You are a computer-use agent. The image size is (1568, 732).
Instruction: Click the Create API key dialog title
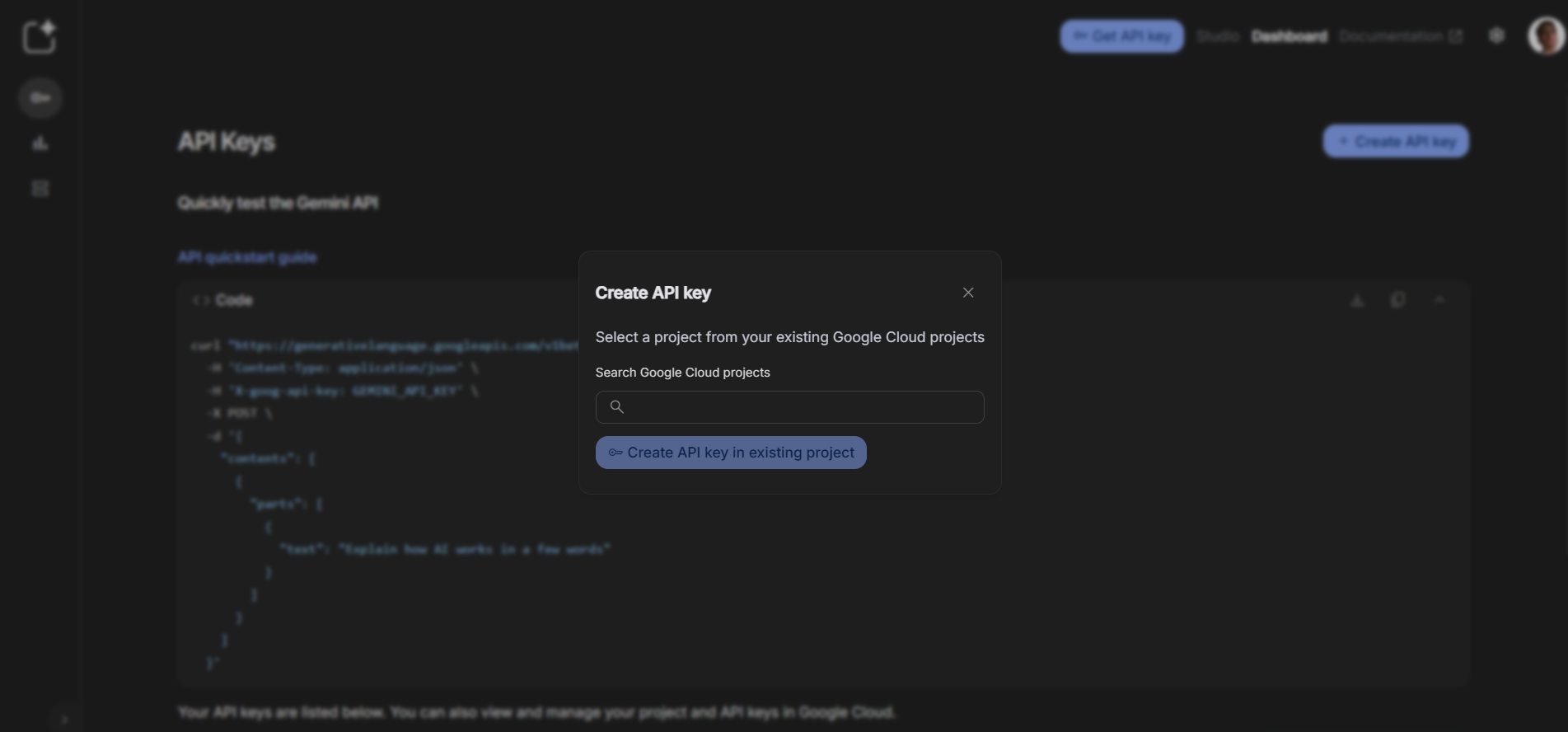coord(653,293)
